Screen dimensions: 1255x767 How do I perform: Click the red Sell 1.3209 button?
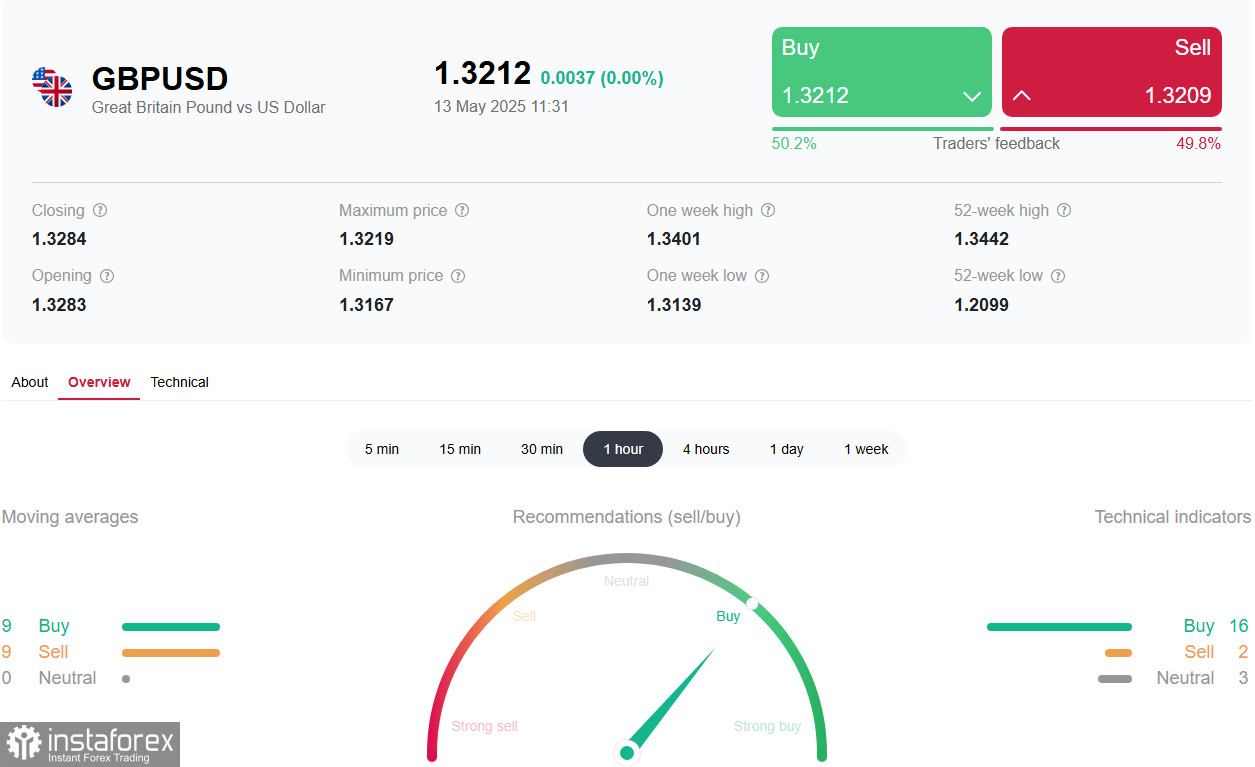tap(1112, 72)
